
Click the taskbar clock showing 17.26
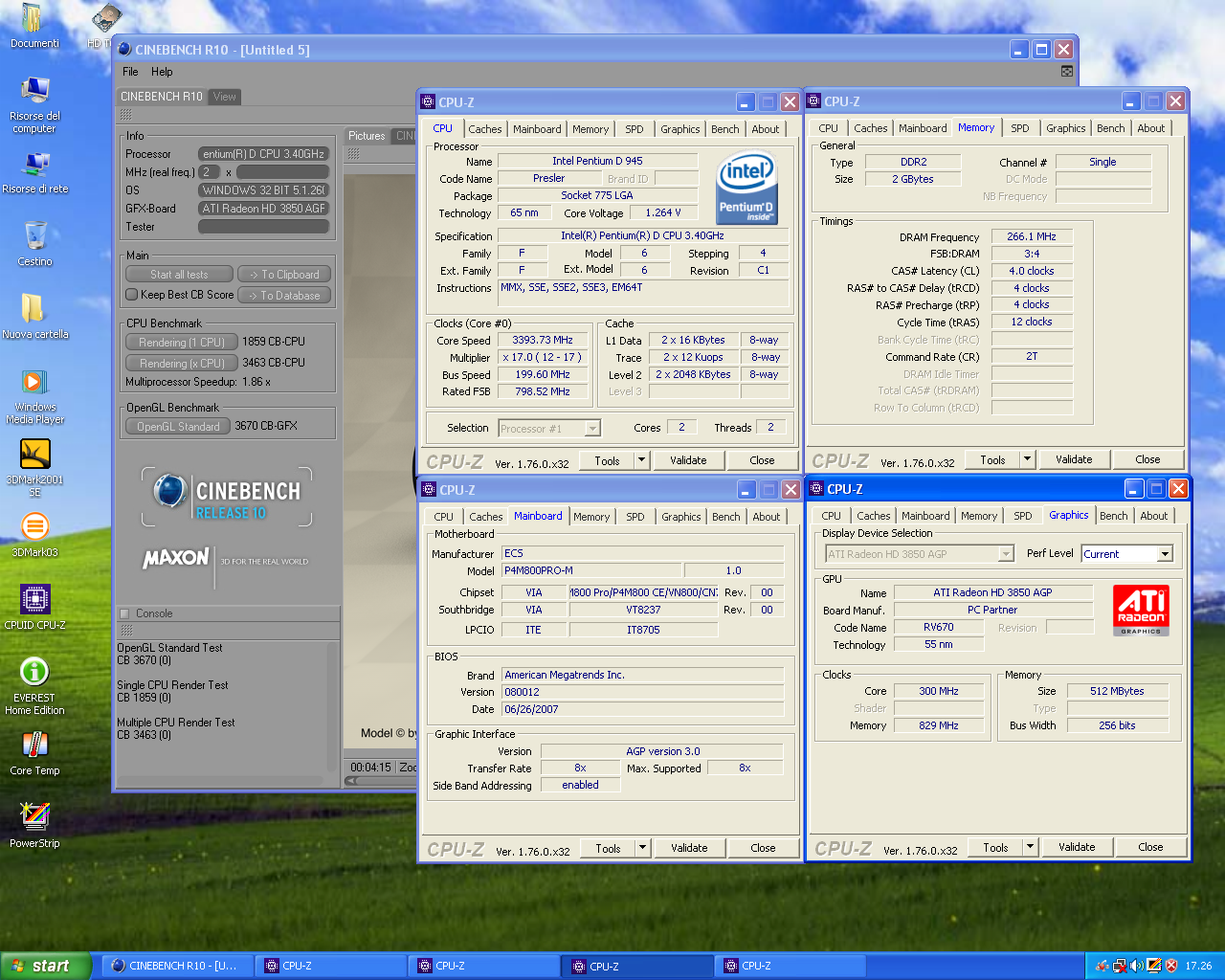point(1198,966)
